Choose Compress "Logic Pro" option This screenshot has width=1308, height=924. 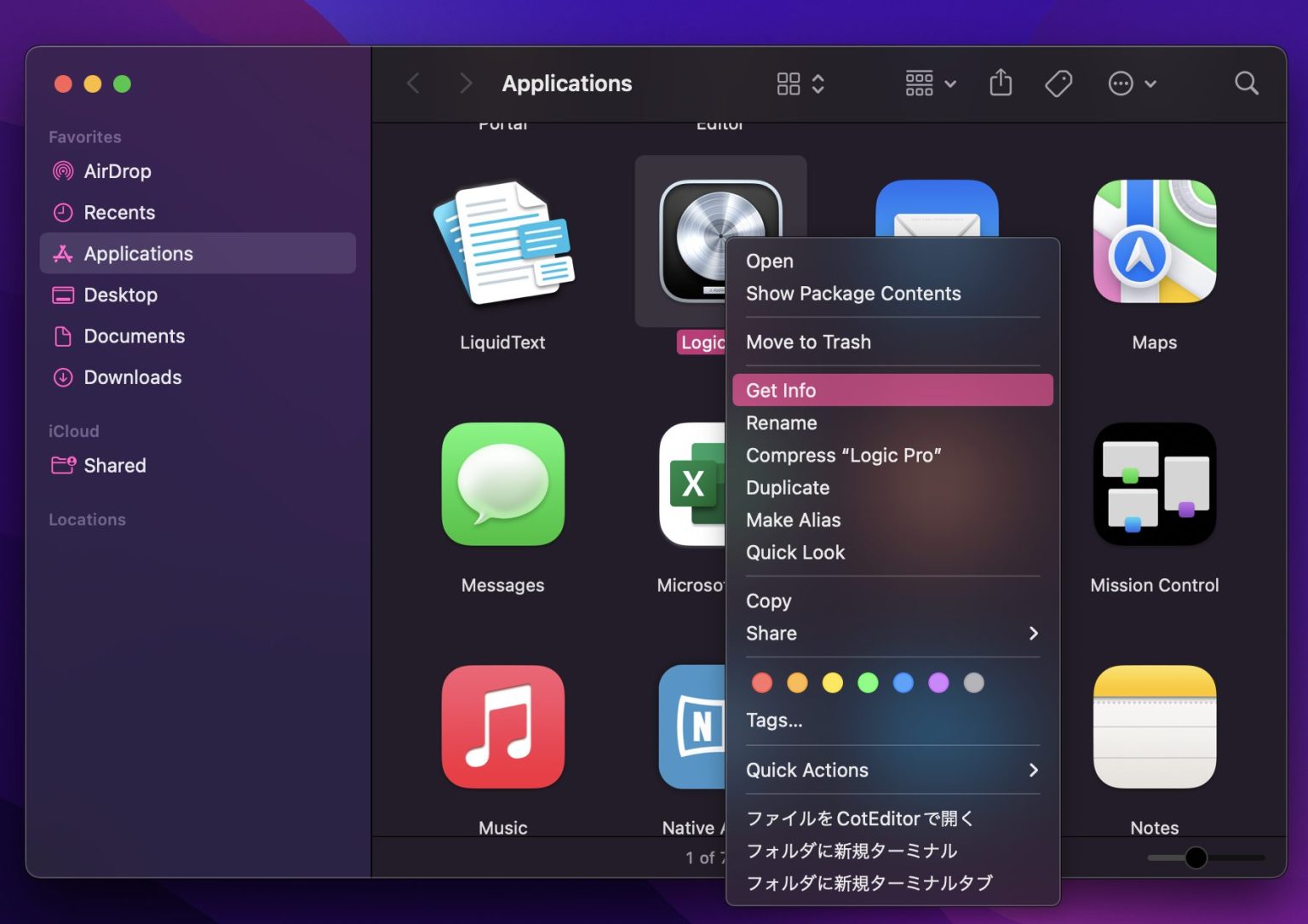[843, 455]
